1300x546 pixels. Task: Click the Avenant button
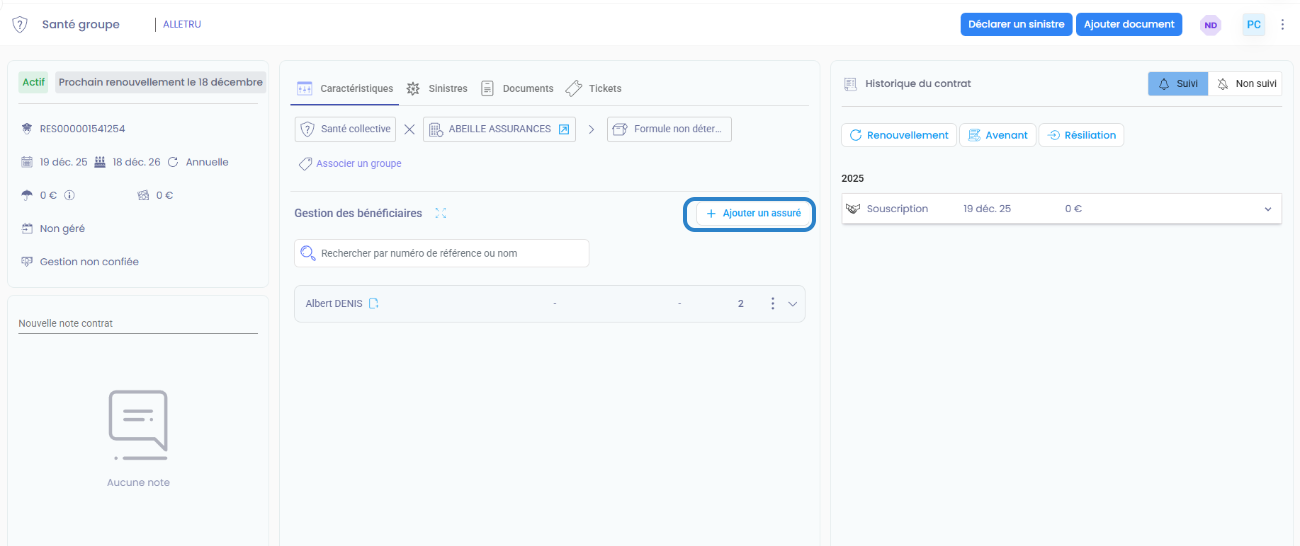[997, 135]
